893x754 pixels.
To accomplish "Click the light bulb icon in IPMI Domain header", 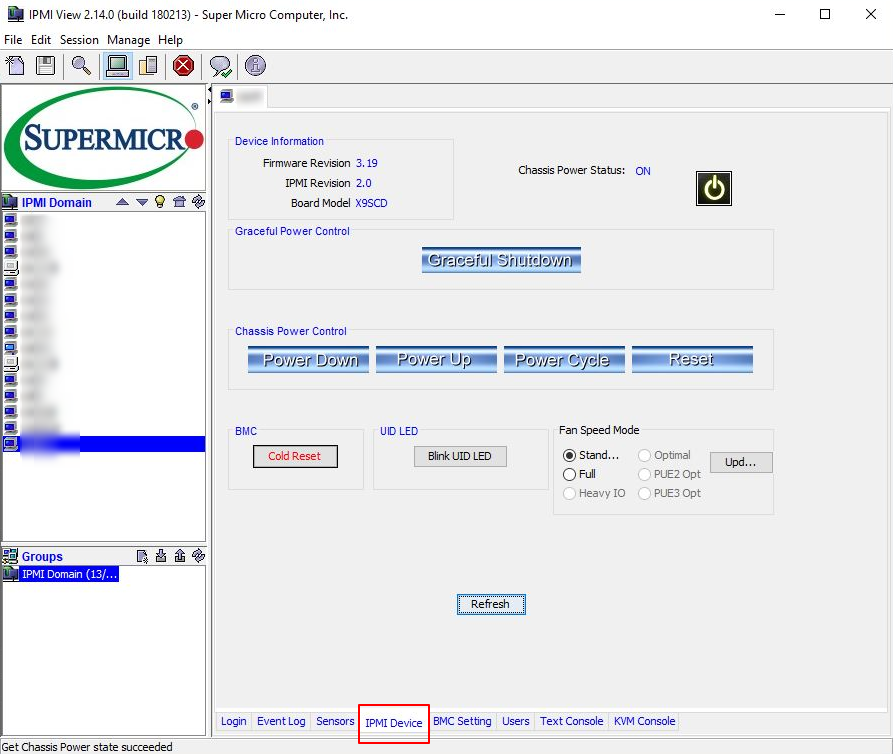I will click(x=159, y=202).
